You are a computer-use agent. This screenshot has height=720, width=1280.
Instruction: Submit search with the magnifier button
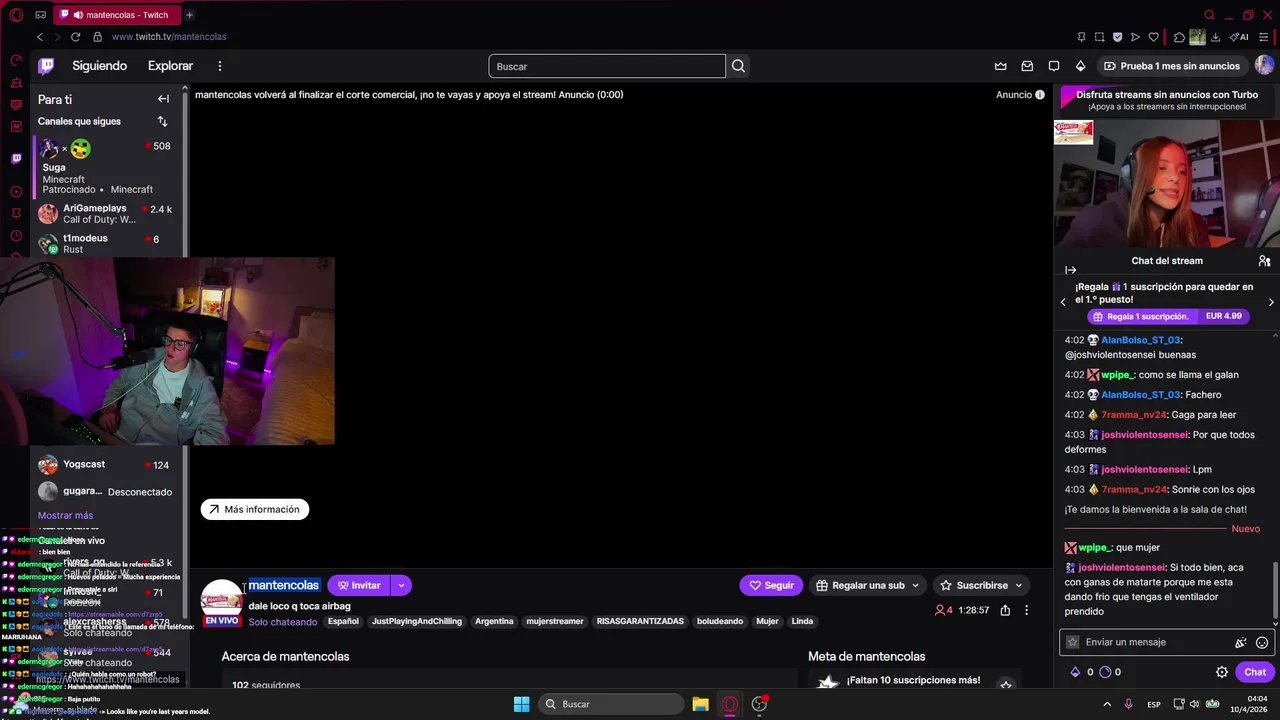click(x=738, y=66)
